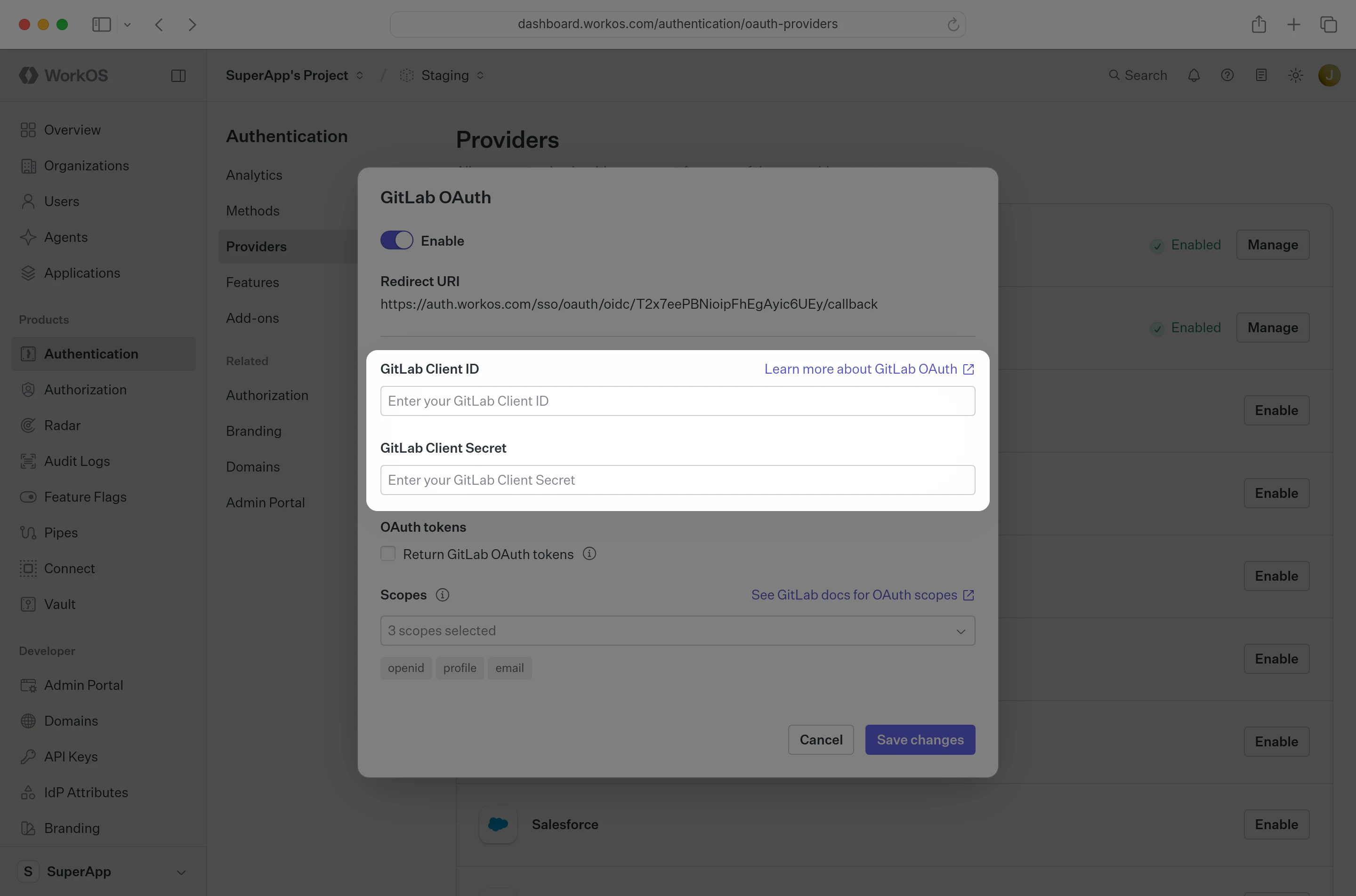Save changes to GitLab OAuth
The width and height of the screenshot is (1356, 896).
920,740
